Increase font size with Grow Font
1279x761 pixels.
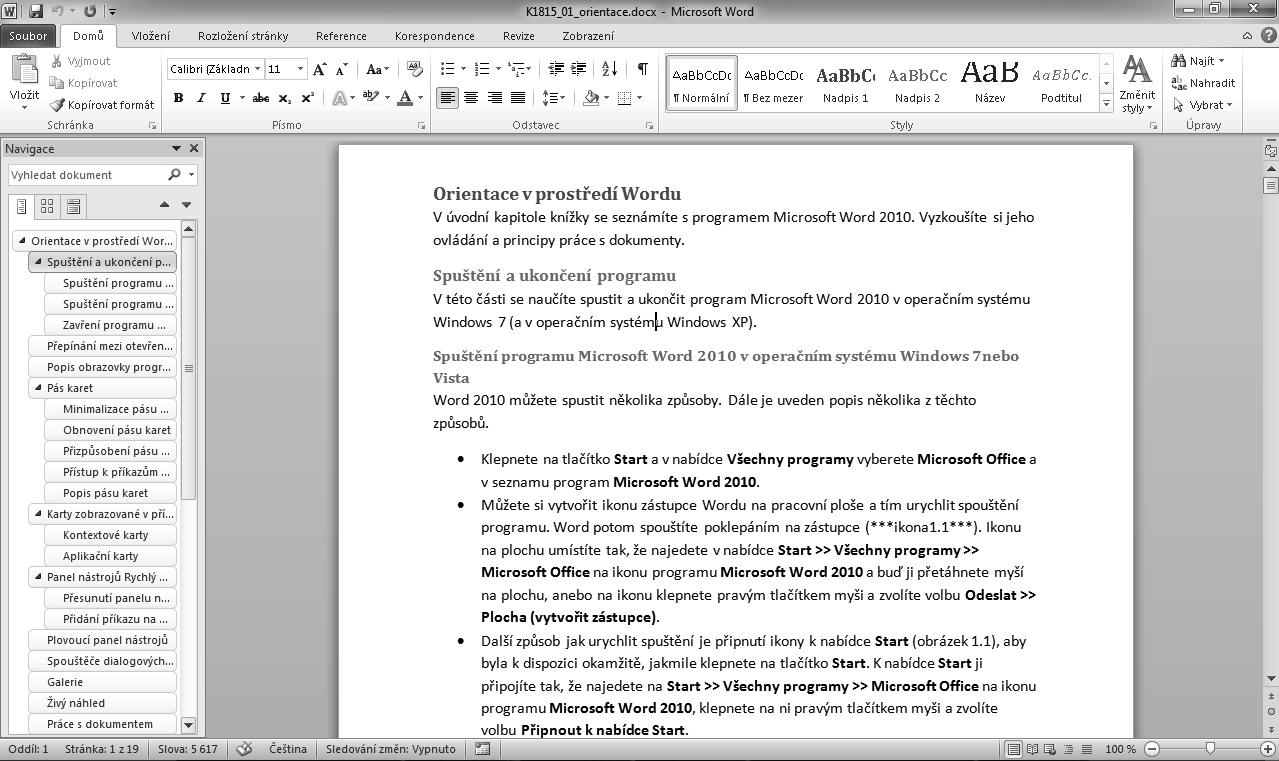[x=320, y=69]
